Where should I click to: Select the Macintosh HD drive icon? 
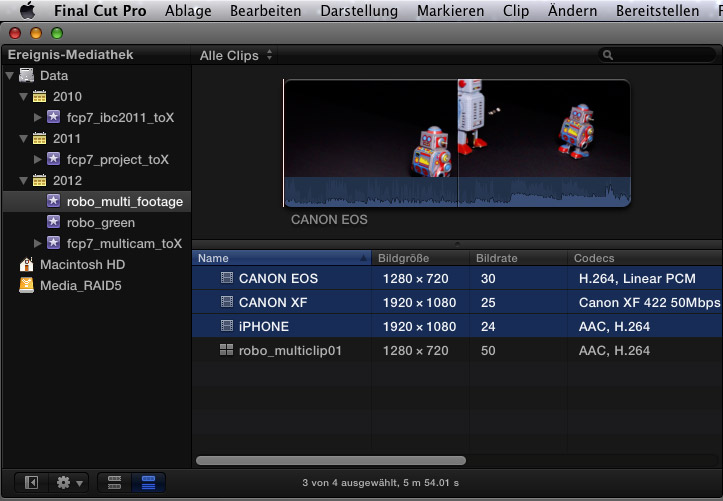click(27, 265)
